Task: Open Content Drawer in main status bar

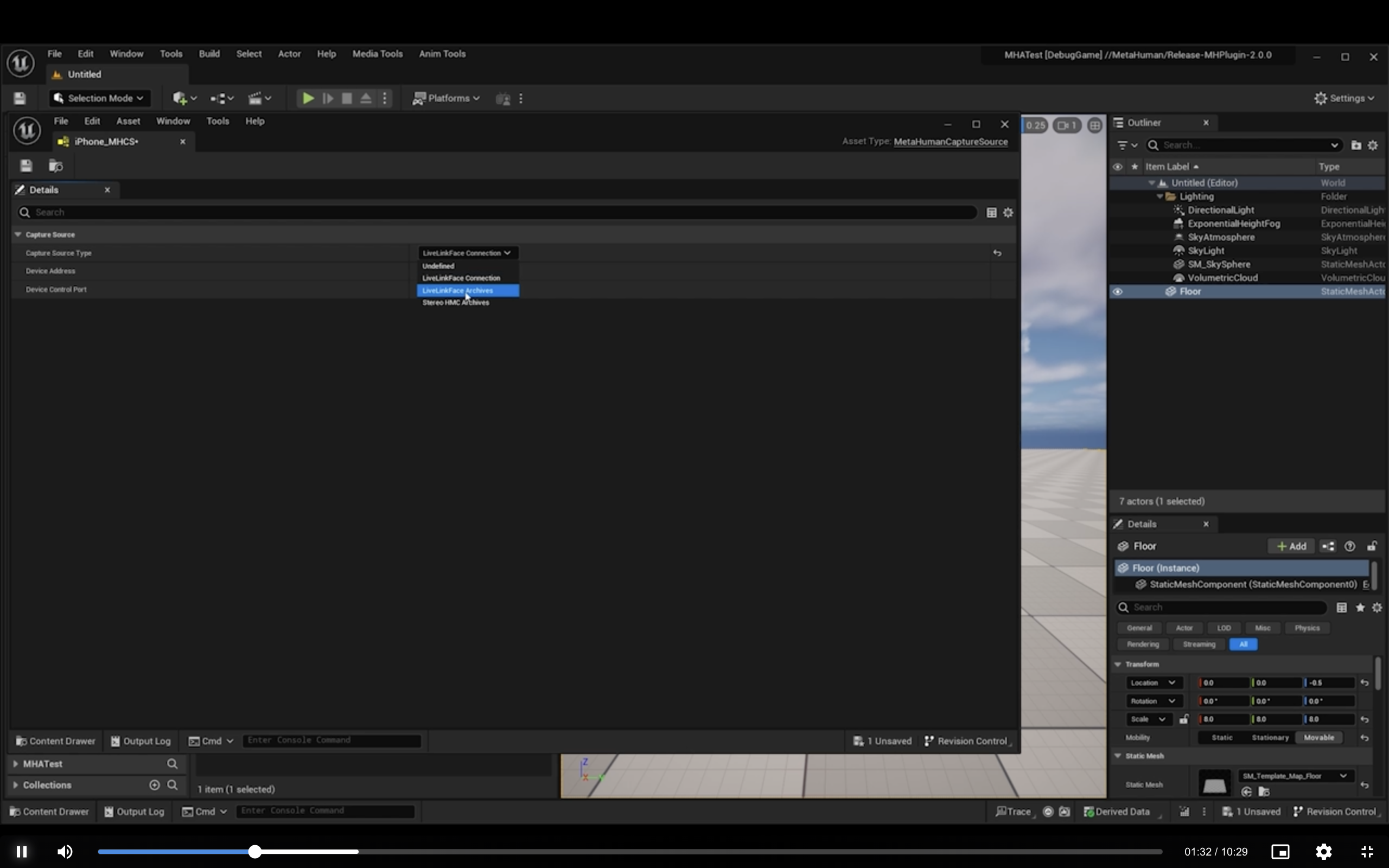Action: click(49, 811)
